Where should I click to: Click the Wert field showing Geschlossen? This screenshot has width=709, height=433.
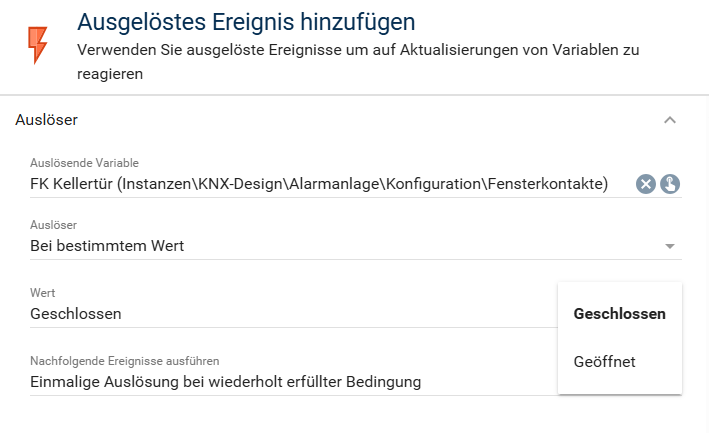[293, 314]
